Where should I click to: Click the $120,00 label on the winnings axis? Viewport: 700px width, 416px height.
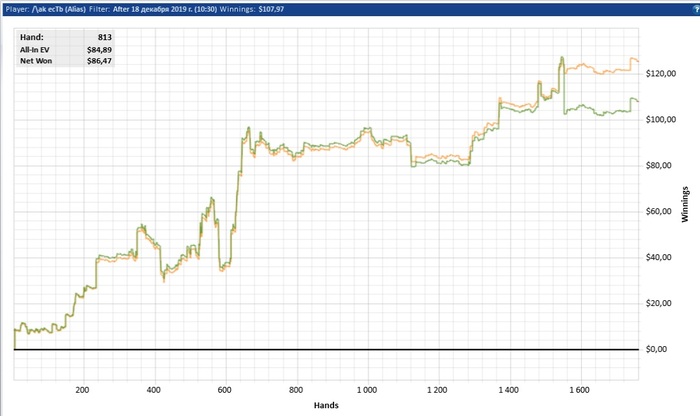661,74
